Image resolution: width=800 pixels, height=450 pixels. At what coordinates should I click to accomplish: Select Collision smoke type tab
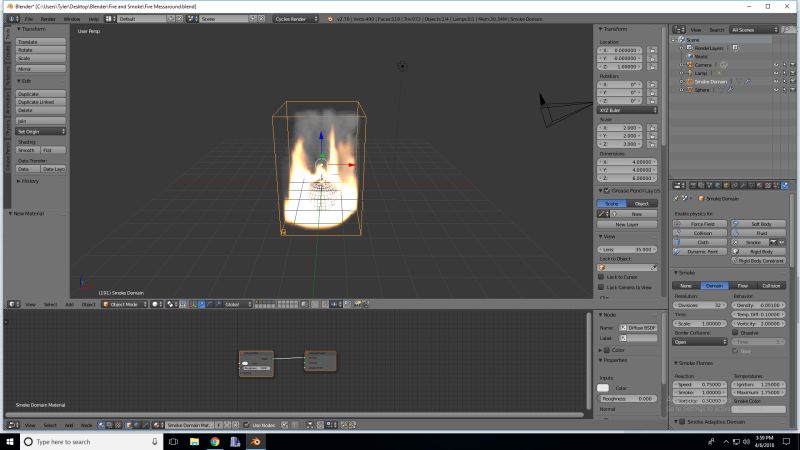pos(771,286)
